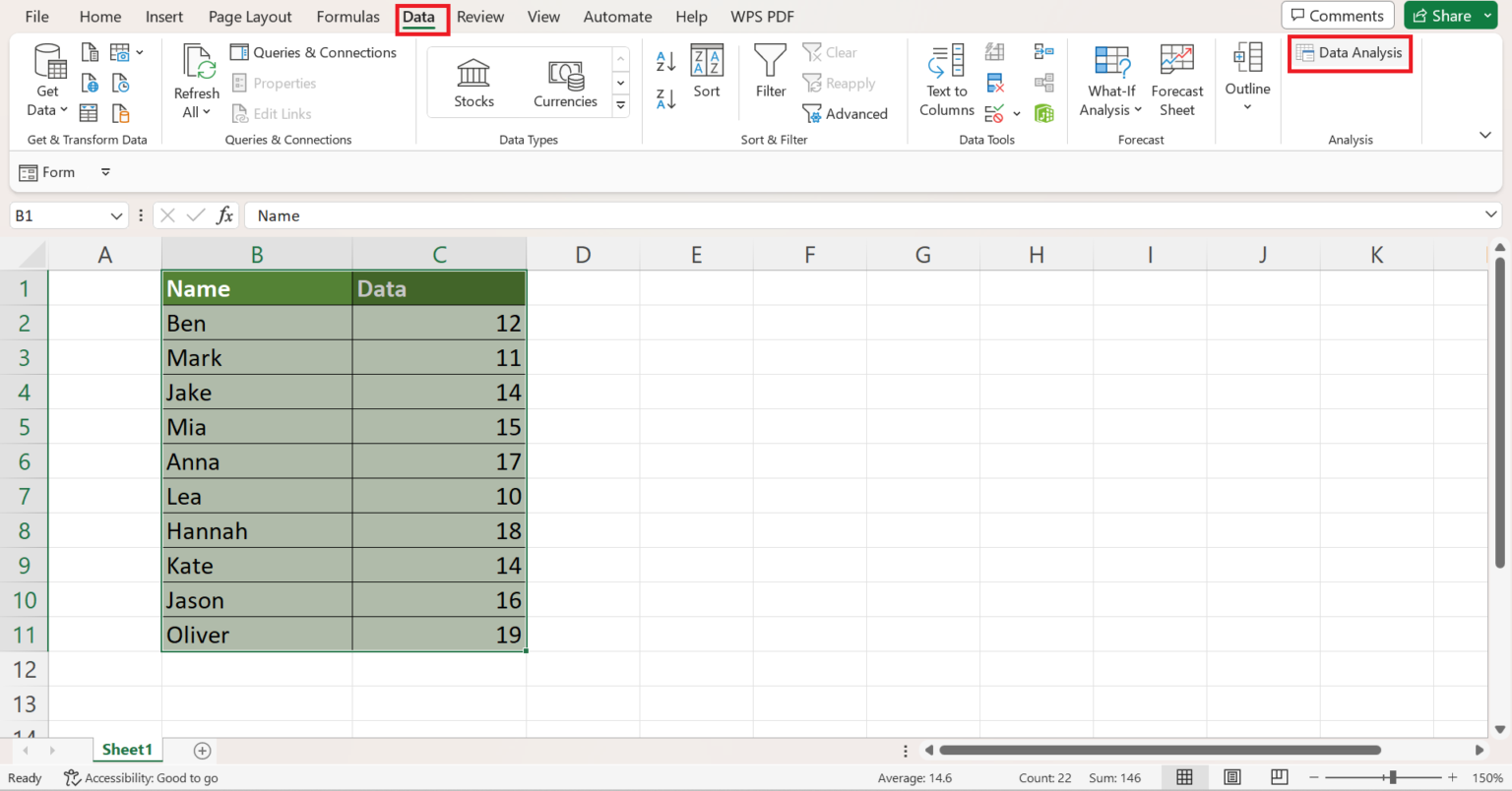Remove duplicates from the selection
Viewport: 1512px width, 791px height.
click(x=994, y=83)
